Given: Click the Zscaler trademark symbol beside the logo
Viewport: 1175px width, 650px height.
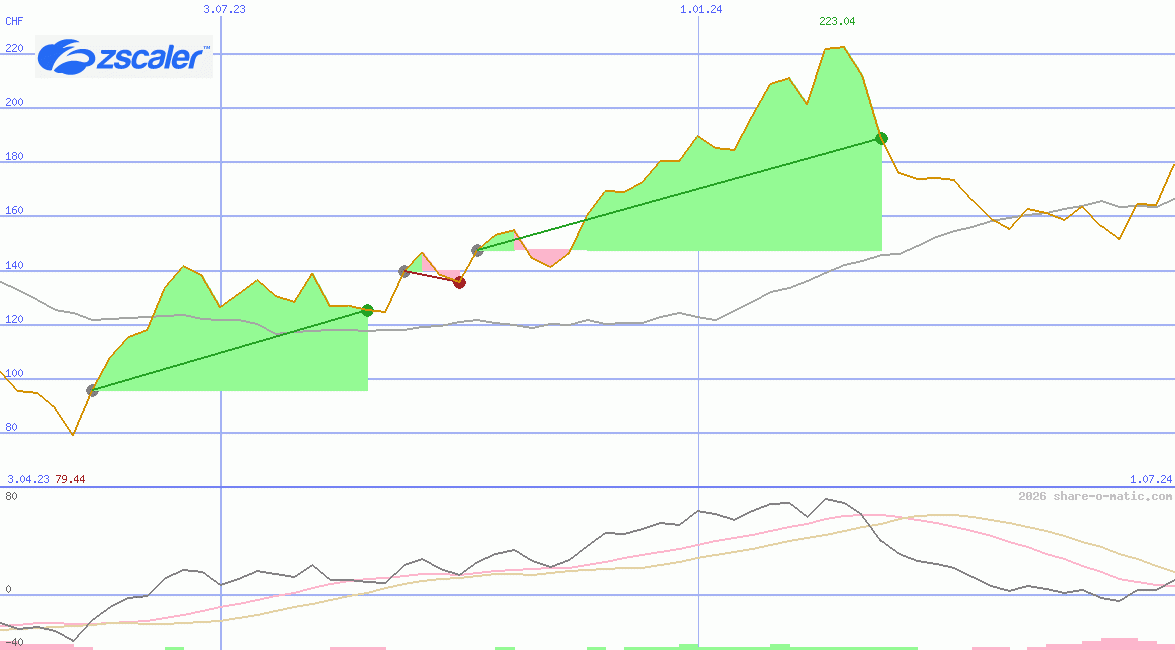Looking at the screenshot, I should (x=205, y=46).
